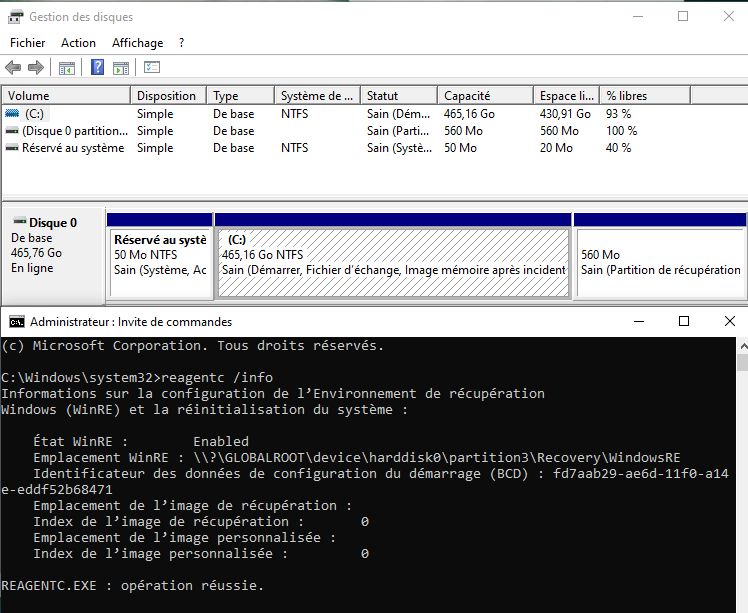Sort by Type column header
This screenshot has width=748, height=613.
[240, 95]
